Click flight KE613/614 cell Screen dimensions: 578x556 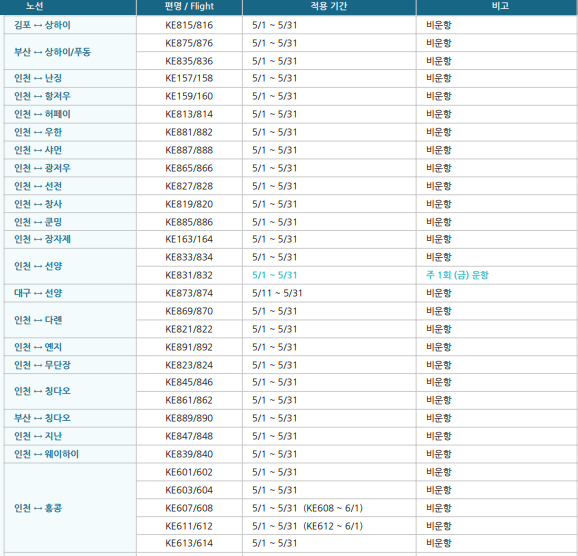189,543
